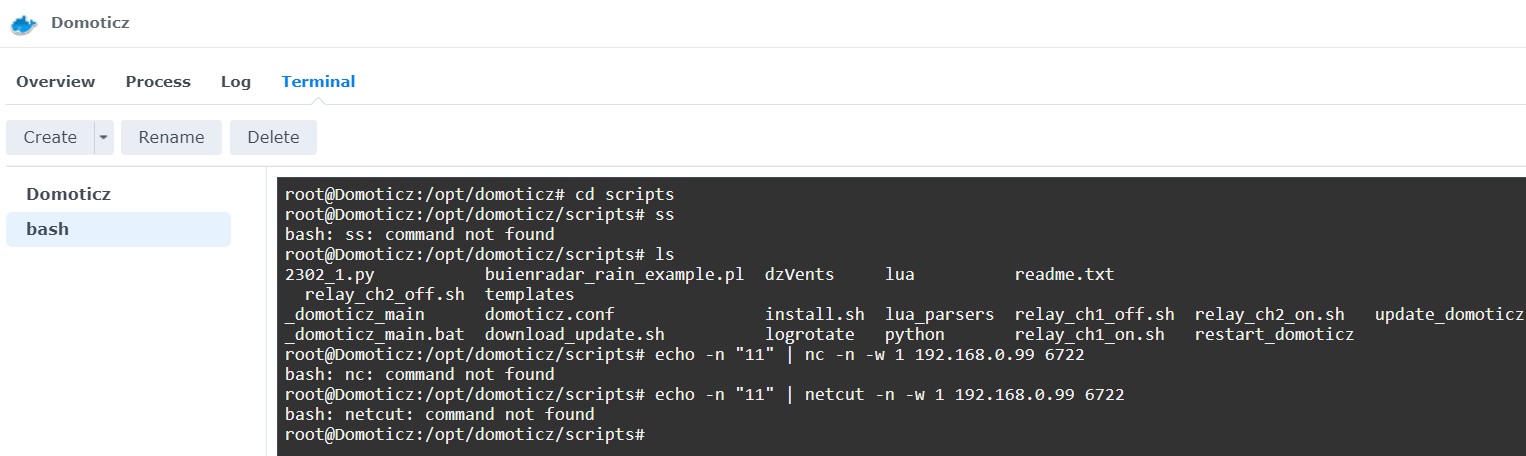The width and height of the screenshot is (1526, 456).
Task: Click the Create button
Action: [50, 138]
